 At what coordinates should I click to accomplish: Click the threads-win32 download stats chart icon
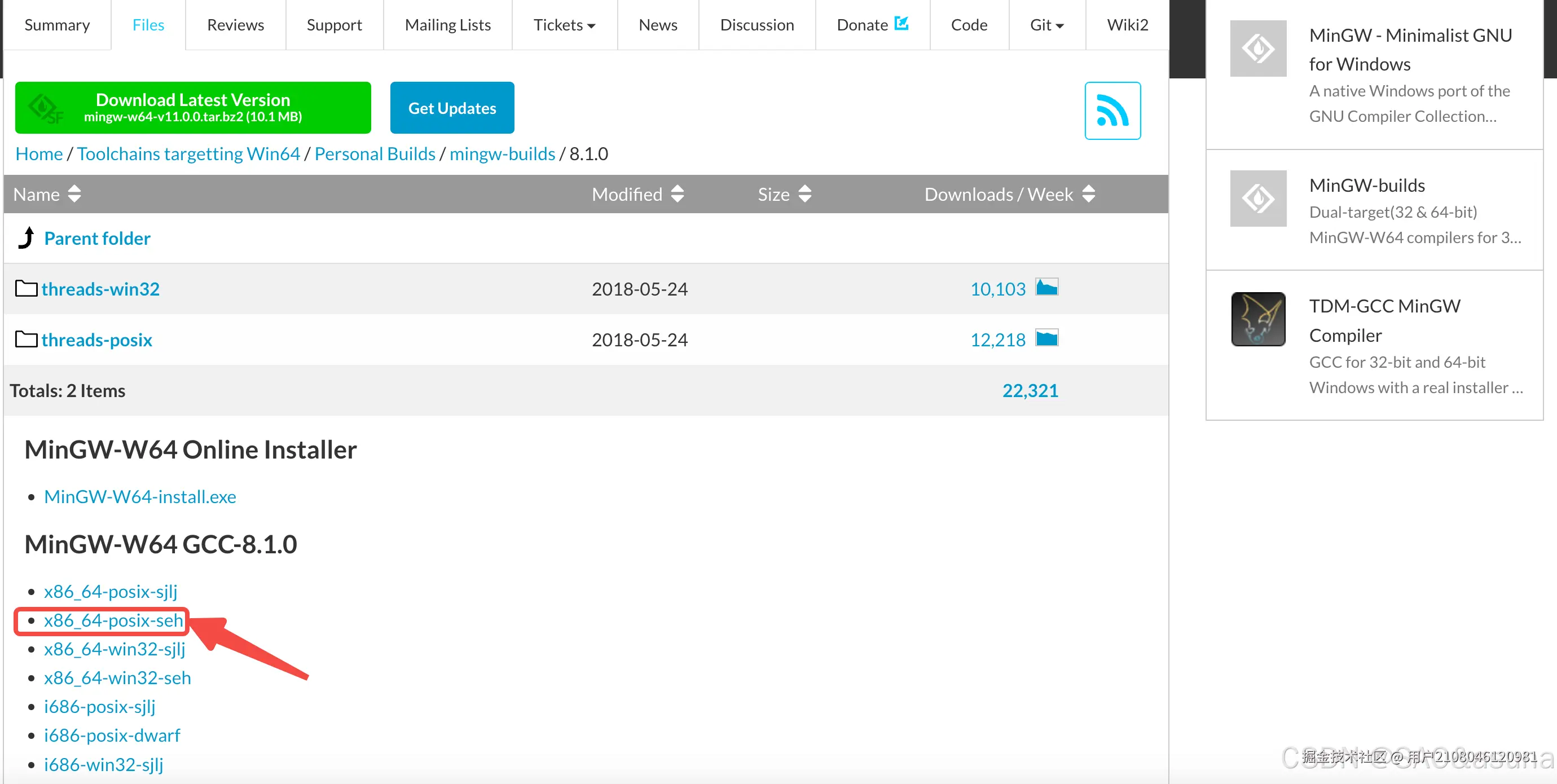[1046, 288]
